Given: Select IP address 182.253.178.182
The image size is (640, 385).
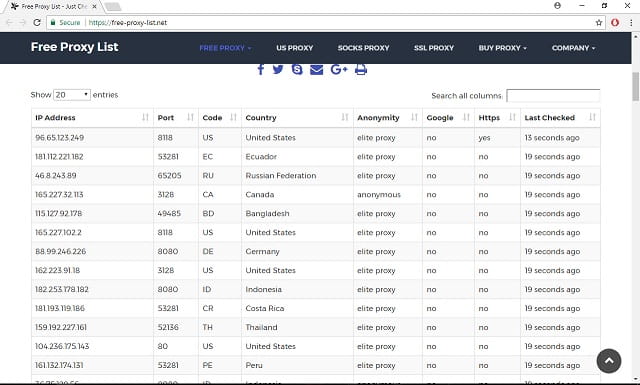Looking at the screenshot, I should 62,289.
